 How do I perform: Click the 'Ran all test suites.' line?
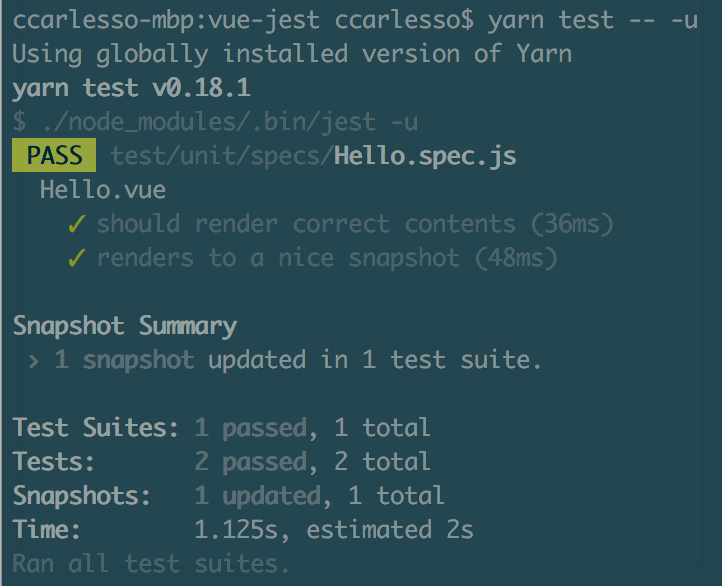(x=151, y=564)
